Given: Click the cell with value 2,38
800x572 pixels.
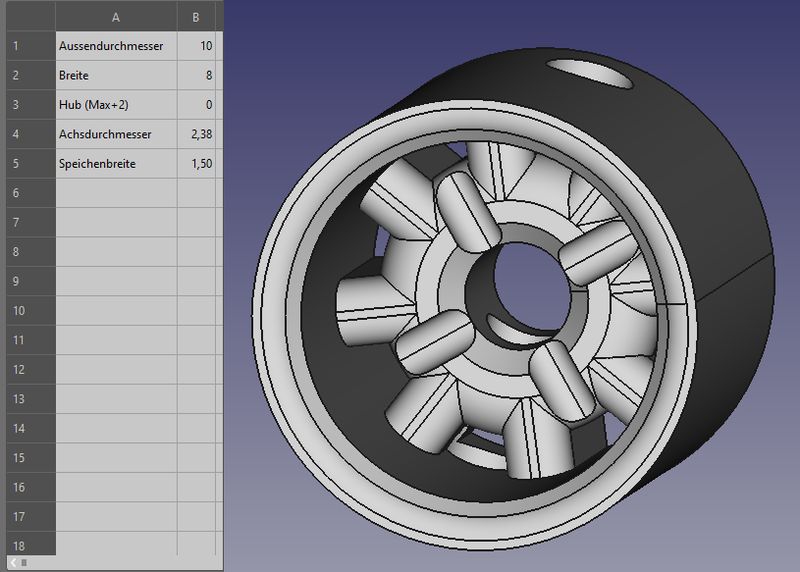Looking at the screenshot, I should (196, 134).
